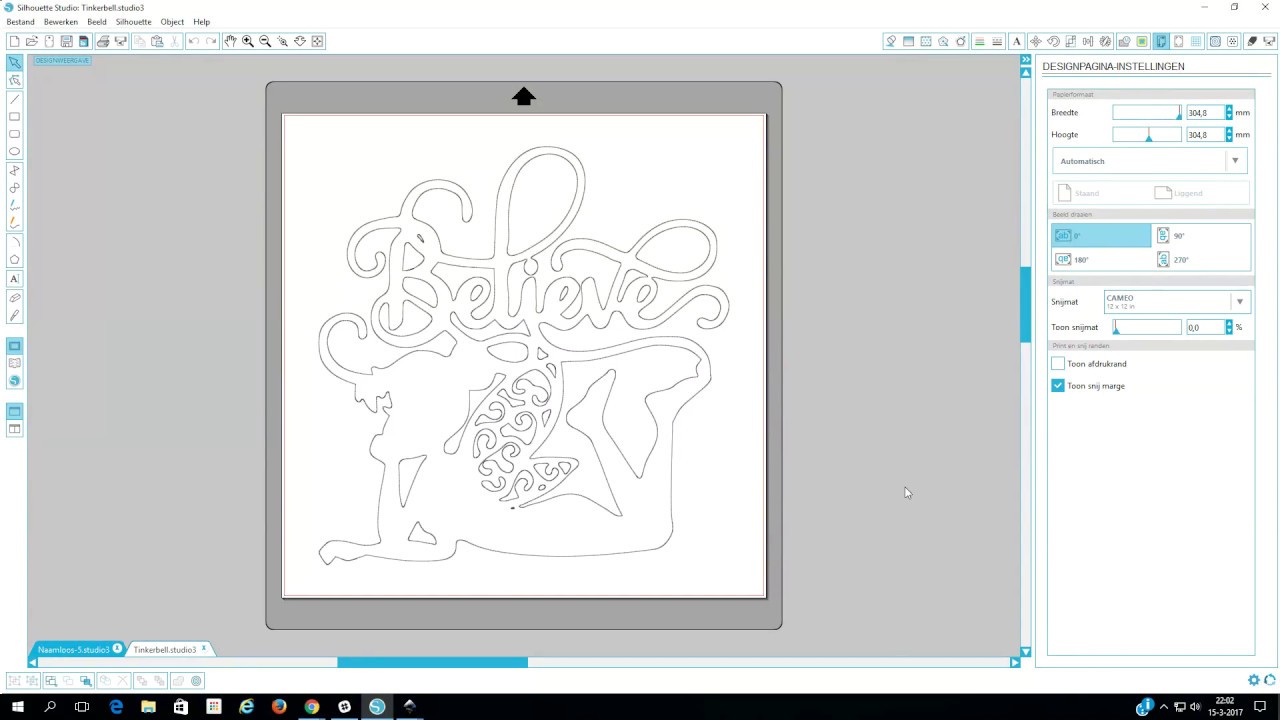Click the horizontal scrollbar thumb

click(x=432, y=662)
